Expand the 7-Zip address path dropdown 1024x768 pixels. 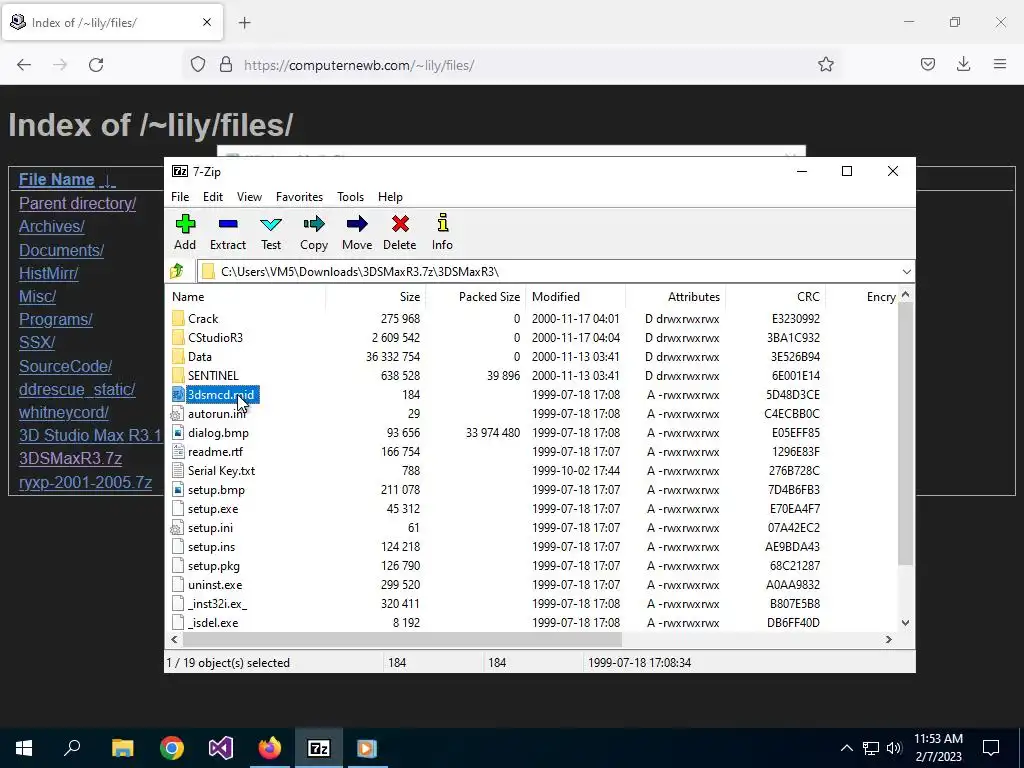[906, 272]
